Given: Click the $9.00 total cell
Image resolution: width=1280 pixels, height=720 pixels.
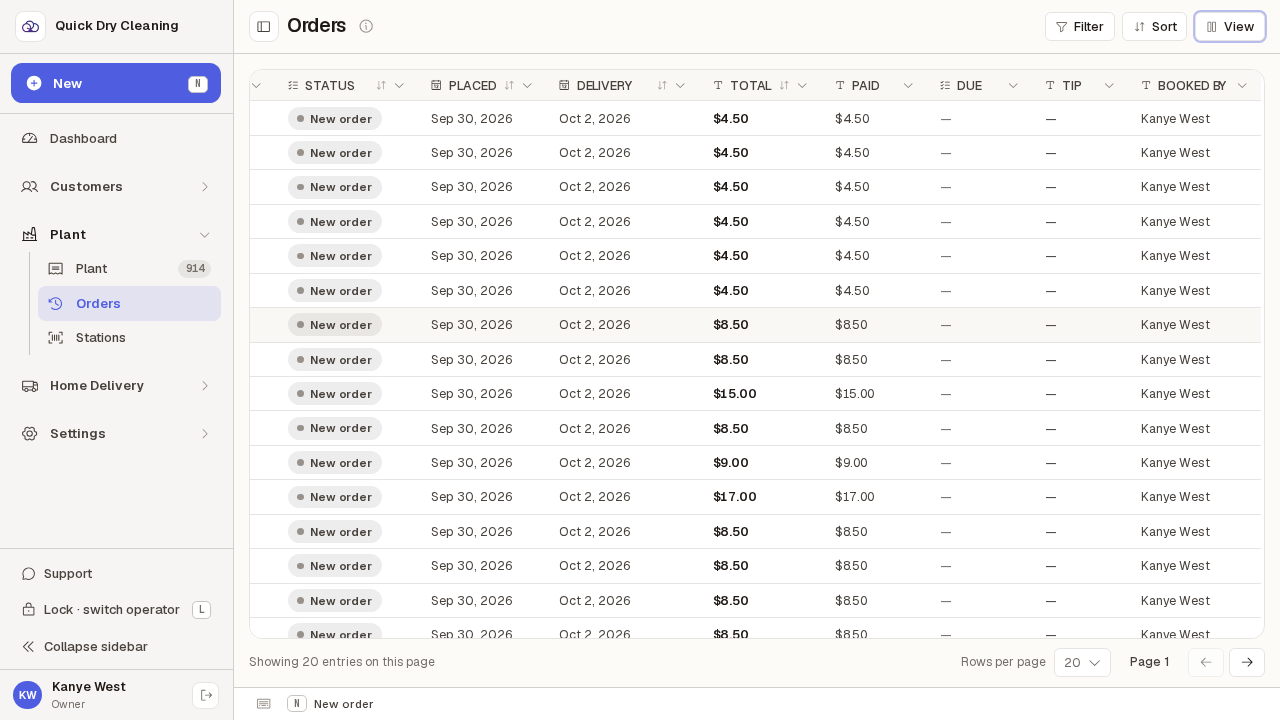Looking at the screenshot, I should (731, 463).
